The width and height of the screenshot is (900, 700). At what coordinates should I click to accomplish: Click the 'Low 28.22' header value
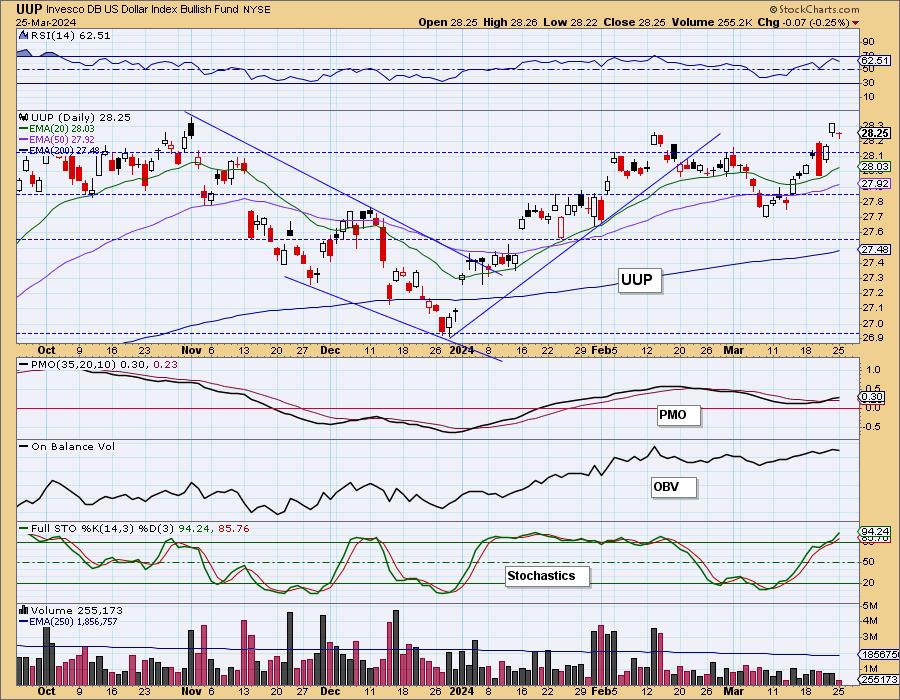pos(571,22)
